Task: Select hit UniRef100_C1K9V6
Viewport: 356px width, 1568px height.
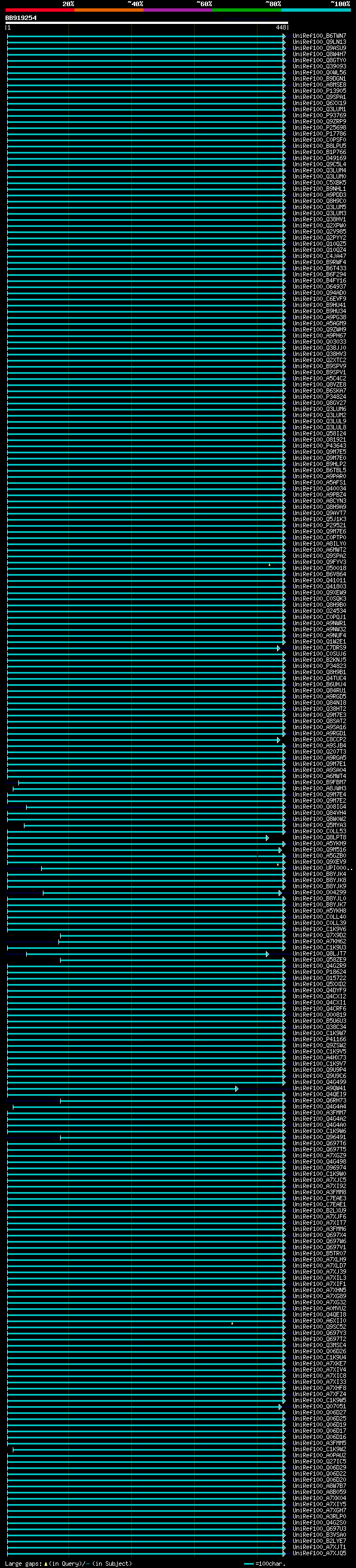Action: (319, 929)
